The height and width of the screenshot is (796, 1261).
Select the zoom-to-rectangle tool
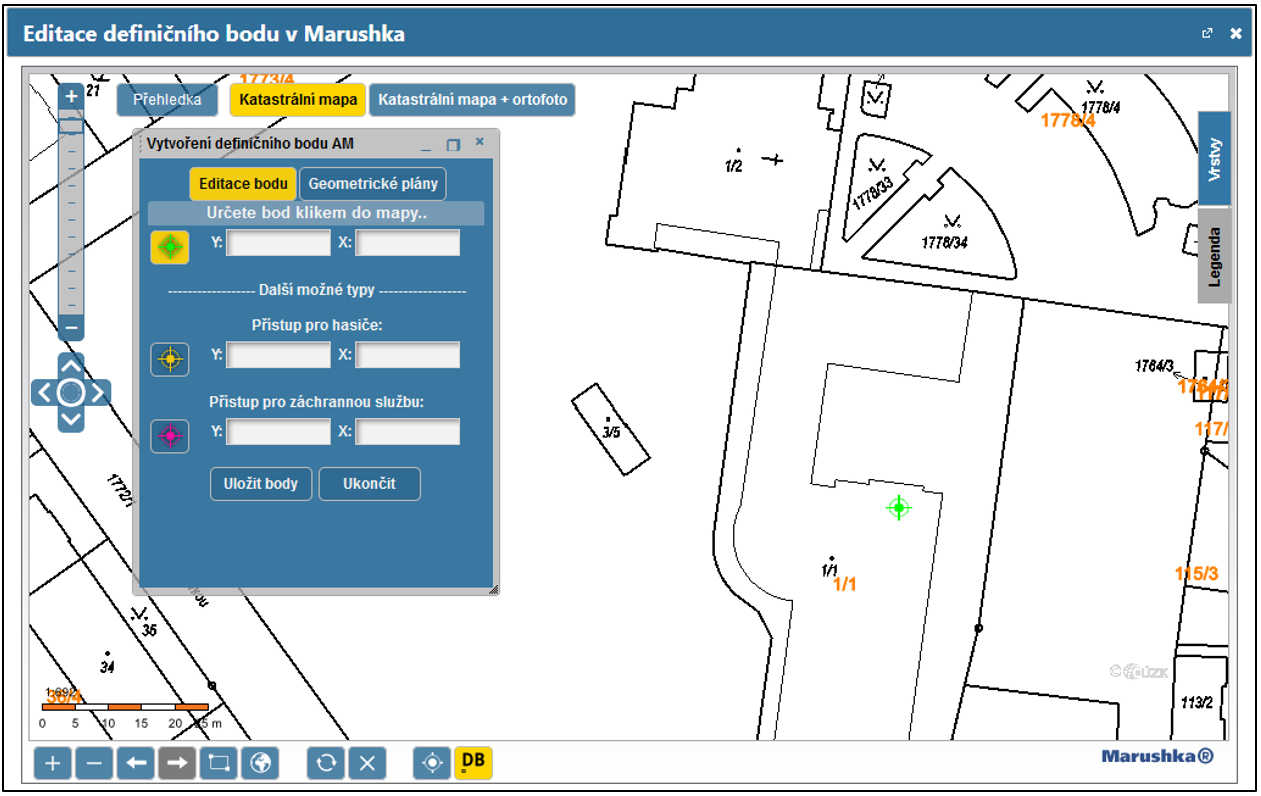218,763
